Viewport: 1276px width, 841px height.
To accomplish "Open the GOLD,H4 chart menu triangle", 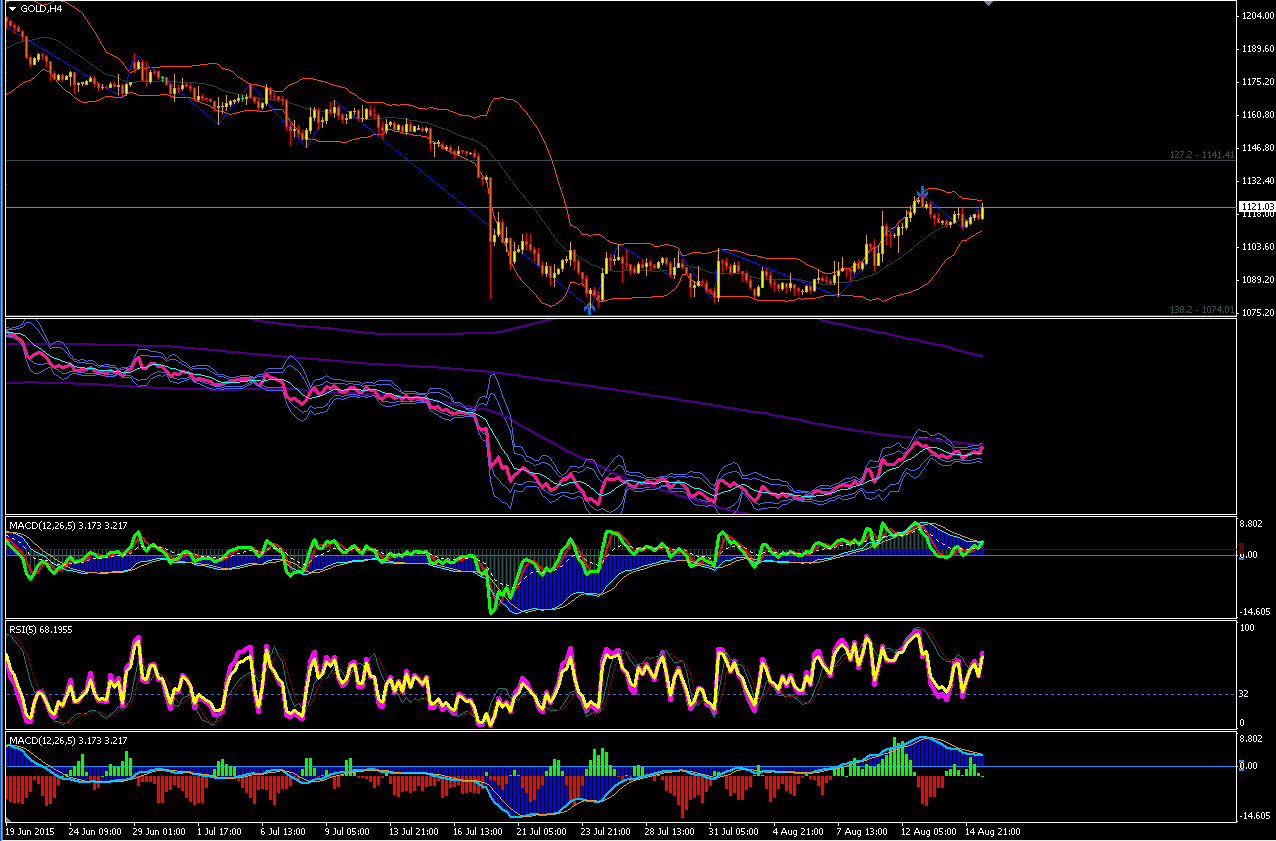I will (x=13, y=9).
